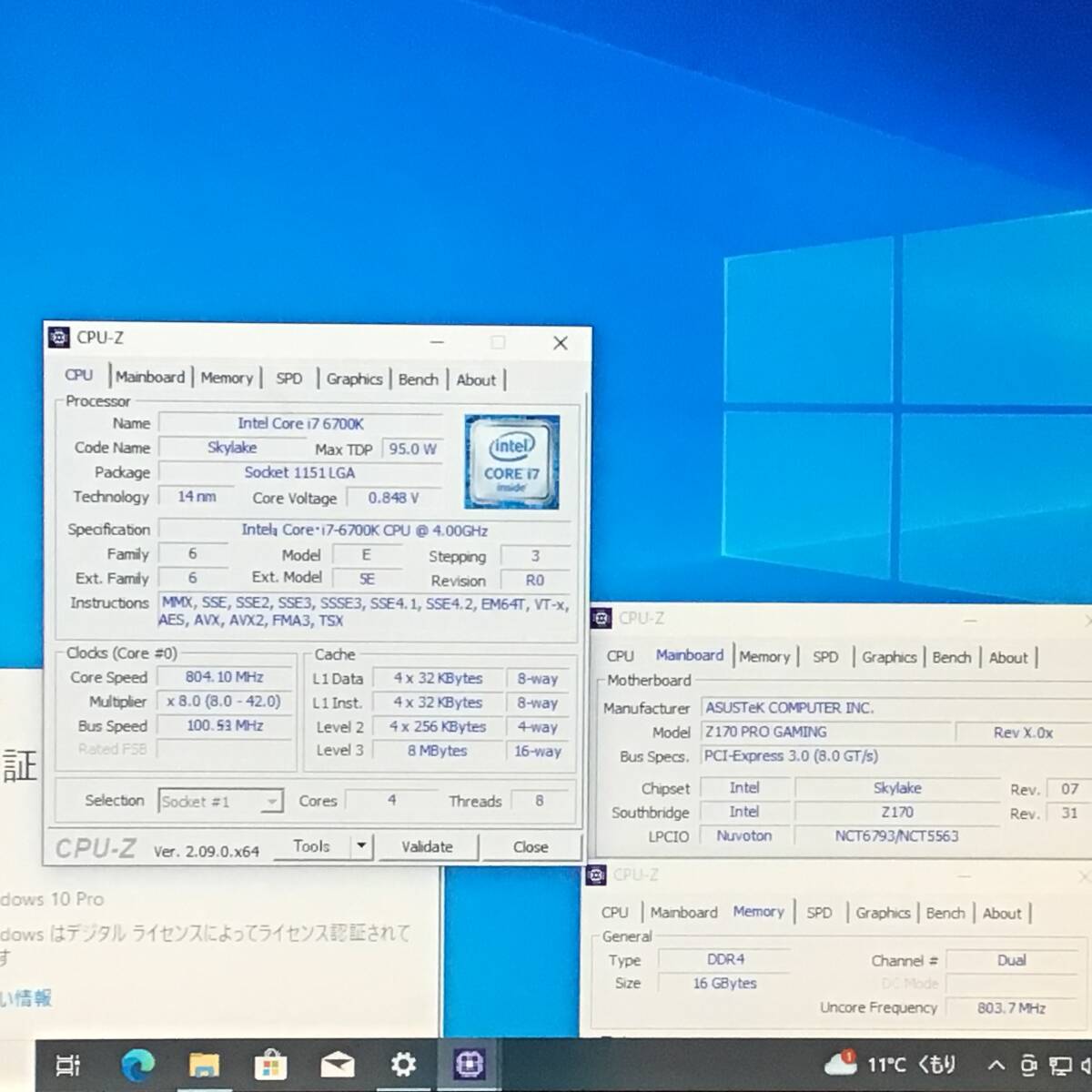Click the Cores count field showing 4
Screen dimensions: 1092x1092
point(391,801)
